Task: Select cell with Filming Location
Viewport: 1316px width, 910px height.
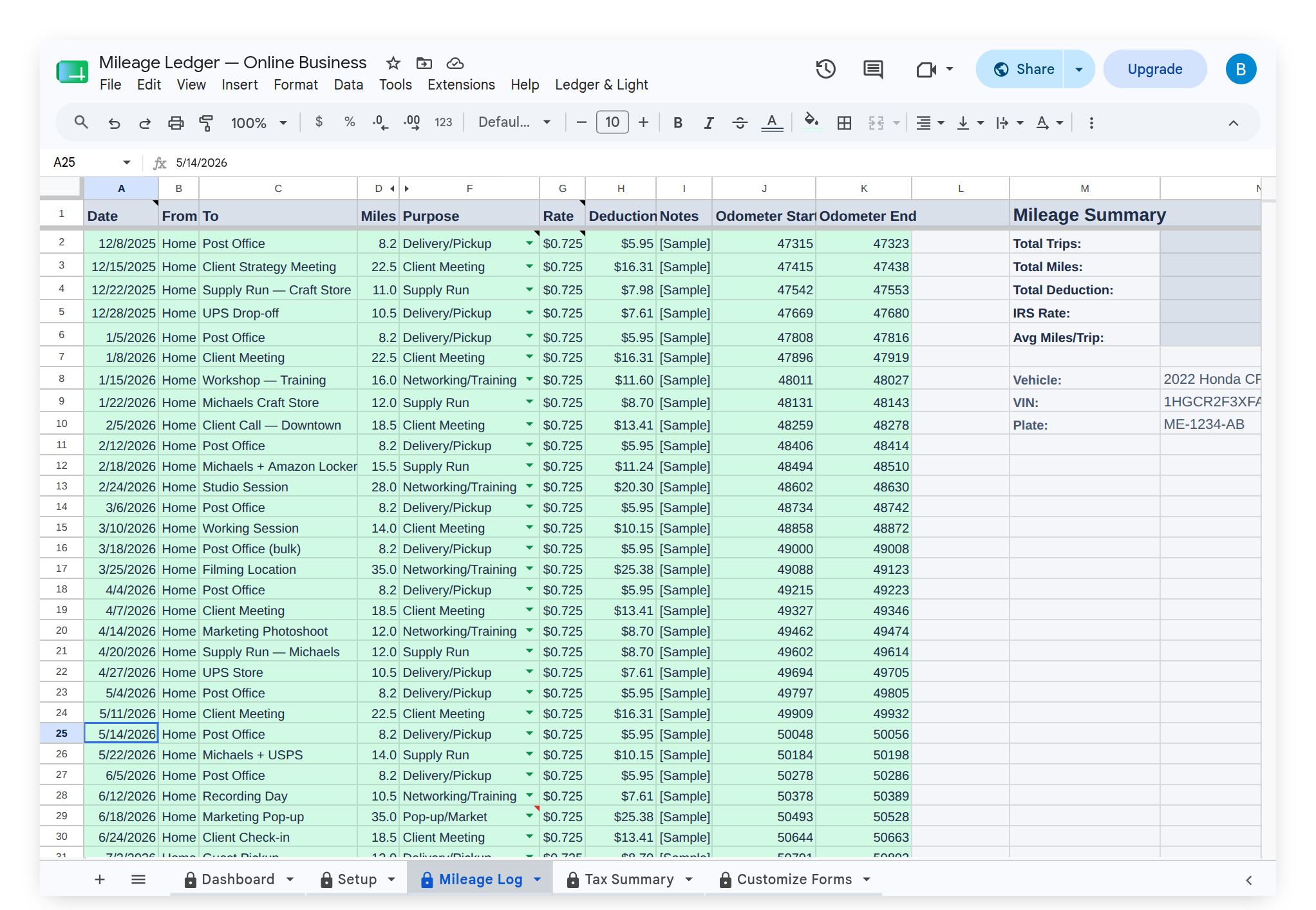Action: coord(278,569)
